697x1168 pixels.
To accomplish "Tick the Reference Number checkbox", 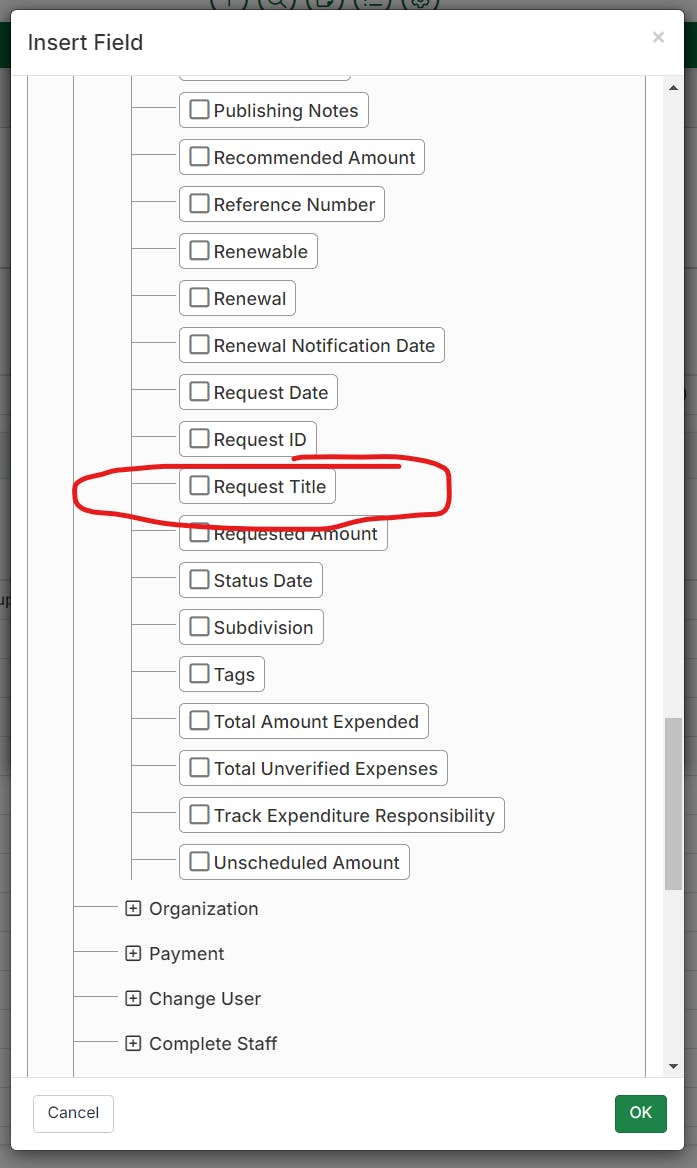I will 200,204.
